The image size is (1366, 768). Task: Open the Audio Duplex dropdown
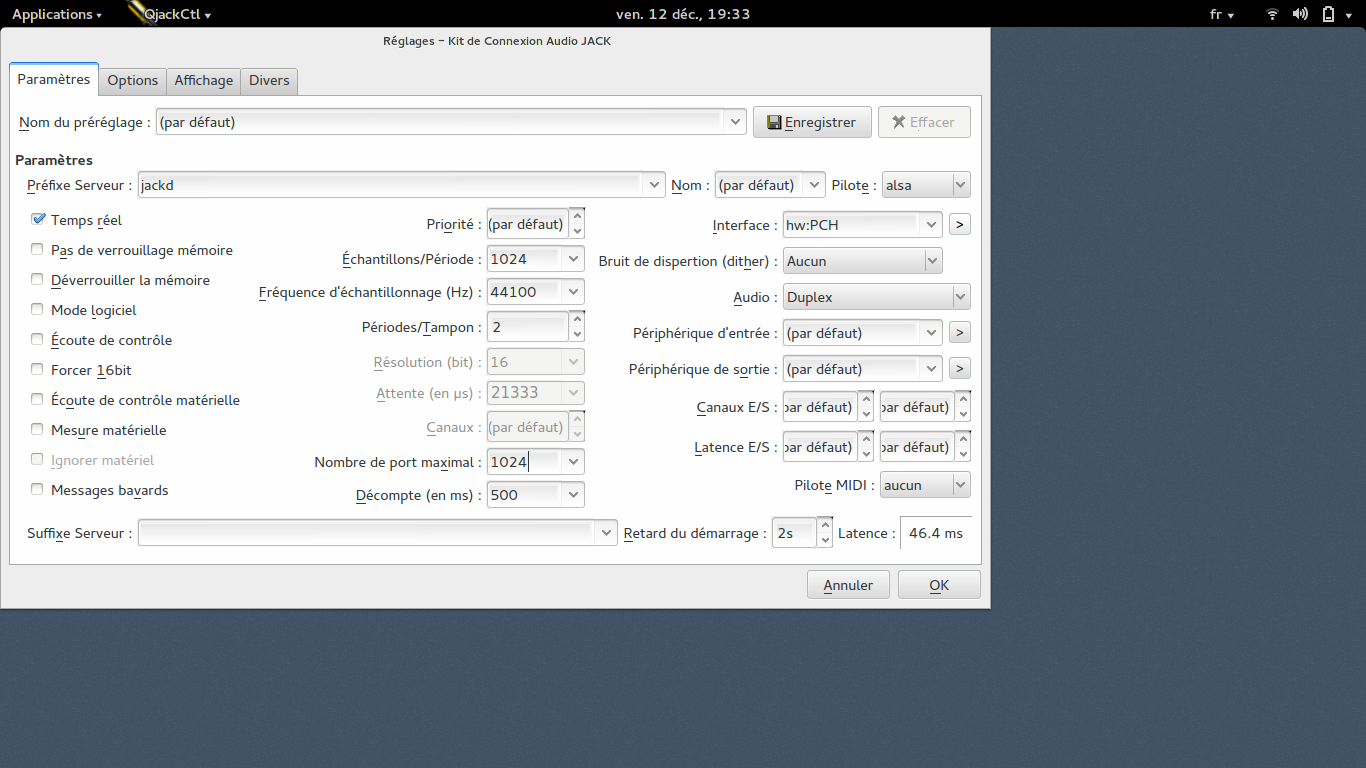pos(876,297)
